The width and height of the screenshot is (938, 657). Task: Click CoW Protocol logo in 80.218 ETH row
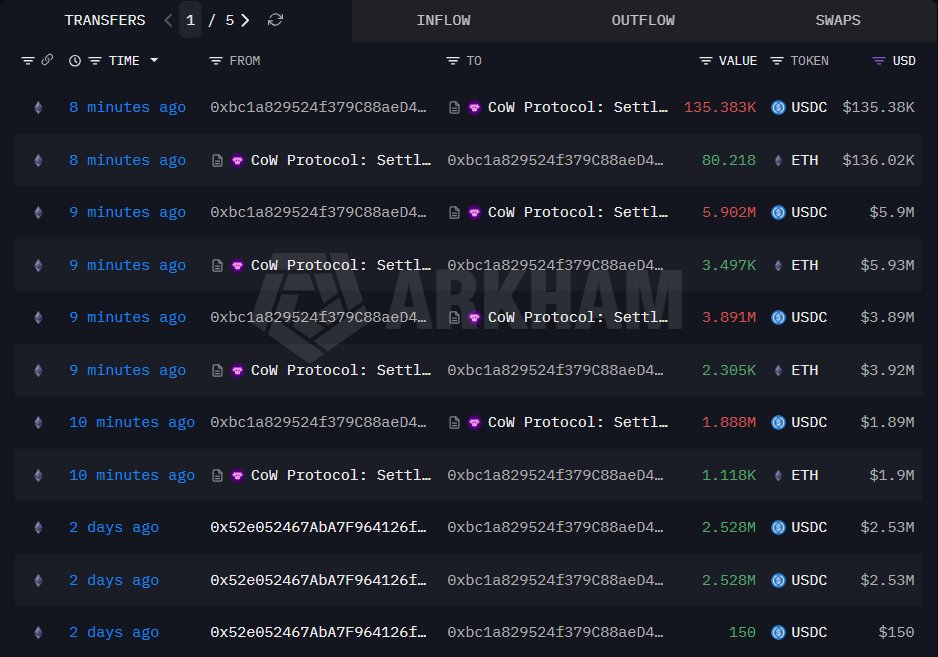pos(237,160)
